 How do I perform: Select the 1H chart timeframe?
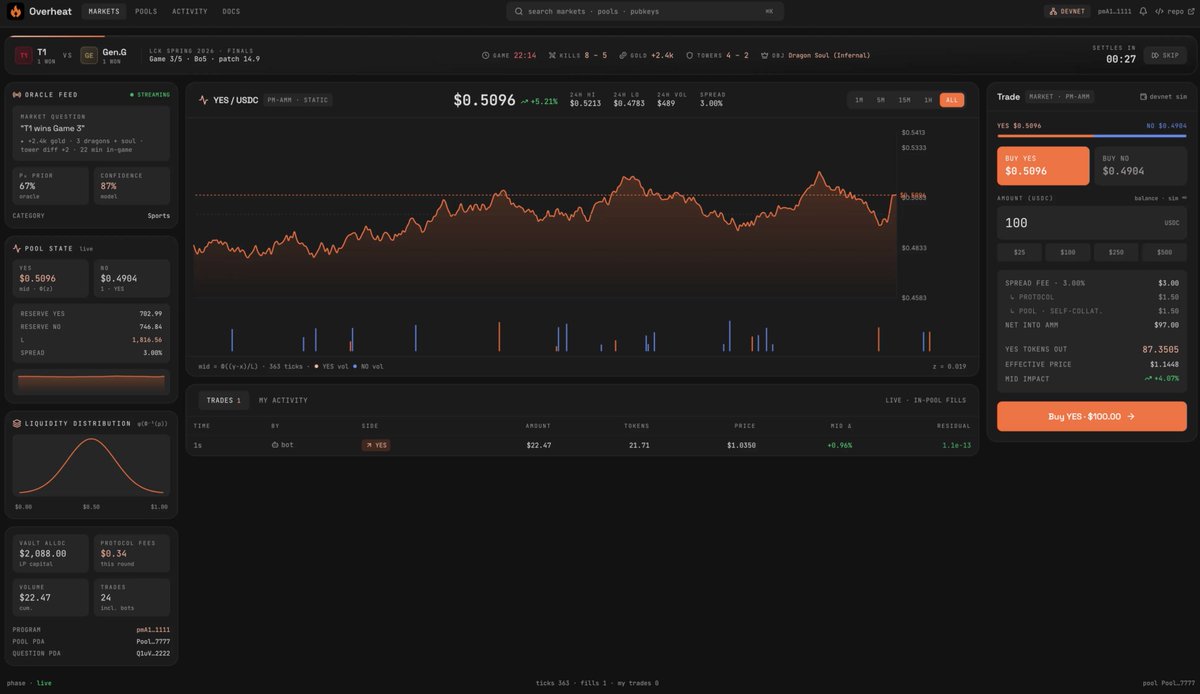coord(928,100)
